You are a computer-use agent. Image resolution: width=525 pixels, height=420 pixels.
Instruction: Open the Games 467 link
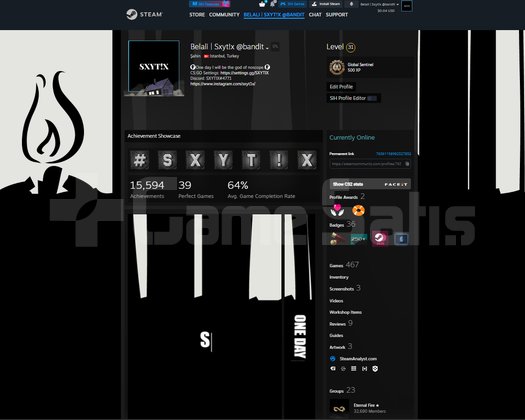tap(344, 265)
